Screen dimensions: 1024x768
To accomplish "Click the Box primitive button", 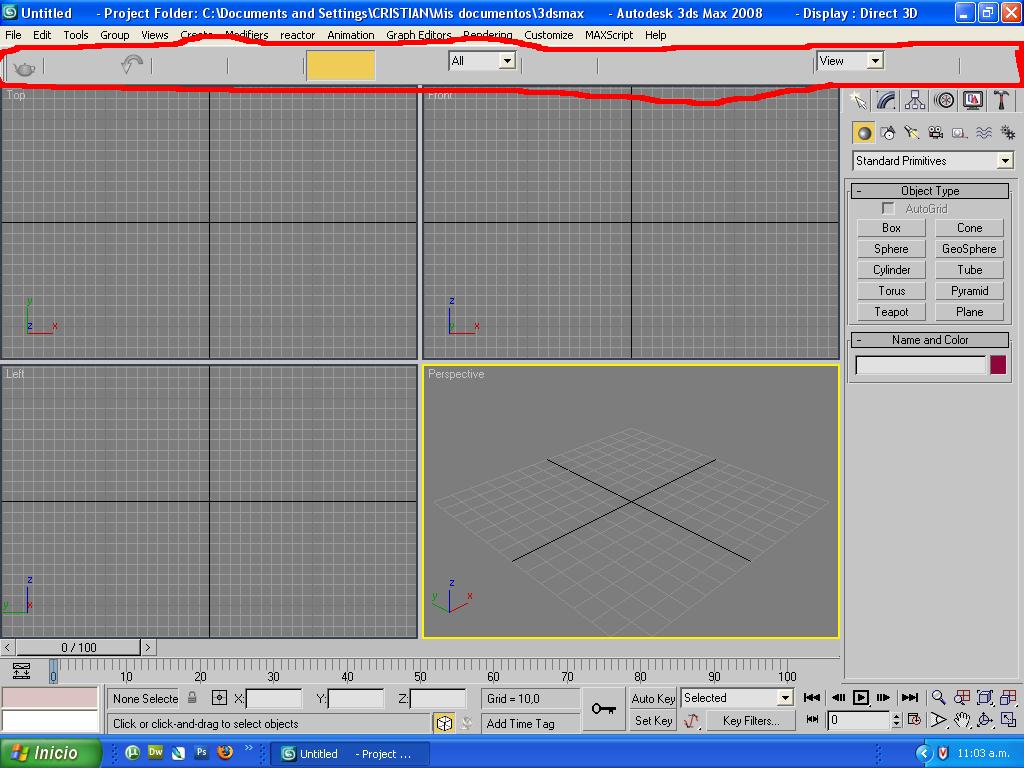I will pos(891,228).
